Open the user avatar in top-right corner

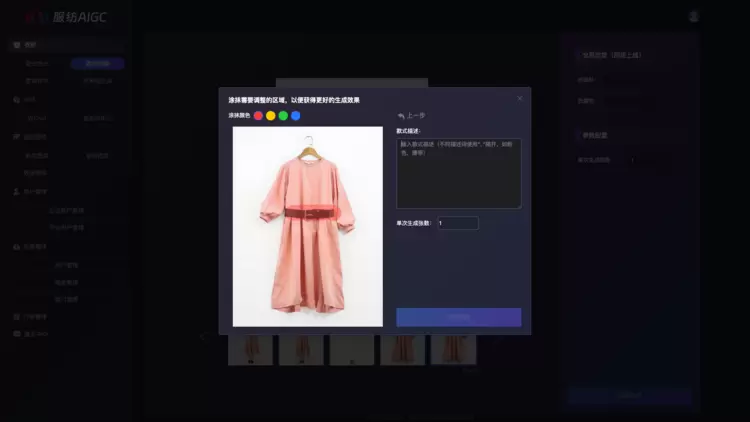pos(694,17)
